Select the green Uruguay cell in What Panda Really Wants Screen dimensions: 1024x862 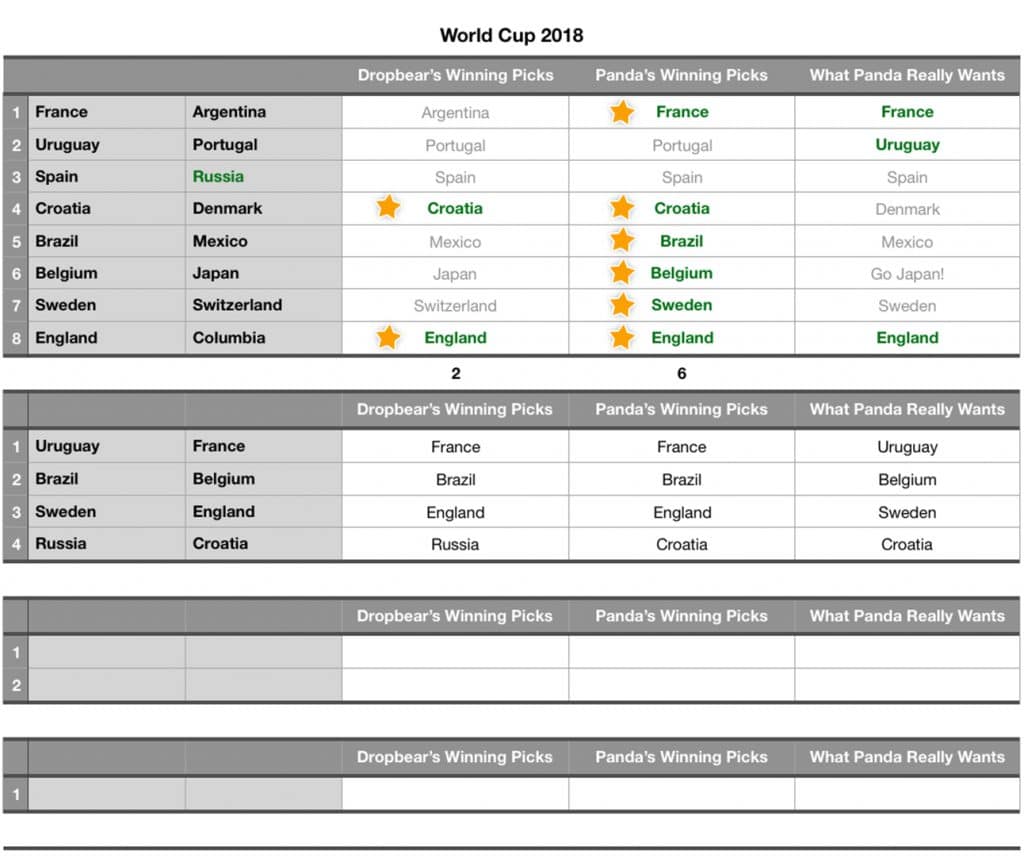tap(907, 144)
